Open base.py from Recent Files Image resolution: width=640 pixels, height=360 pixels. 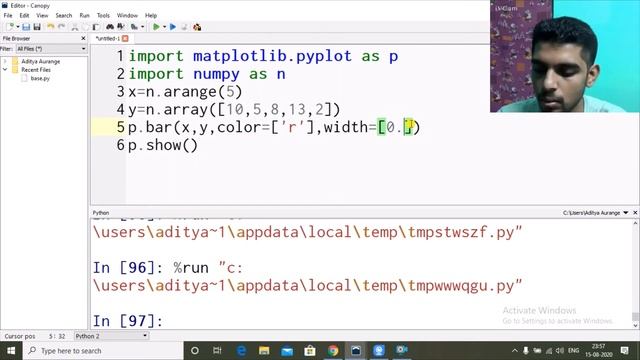point(40,78)
